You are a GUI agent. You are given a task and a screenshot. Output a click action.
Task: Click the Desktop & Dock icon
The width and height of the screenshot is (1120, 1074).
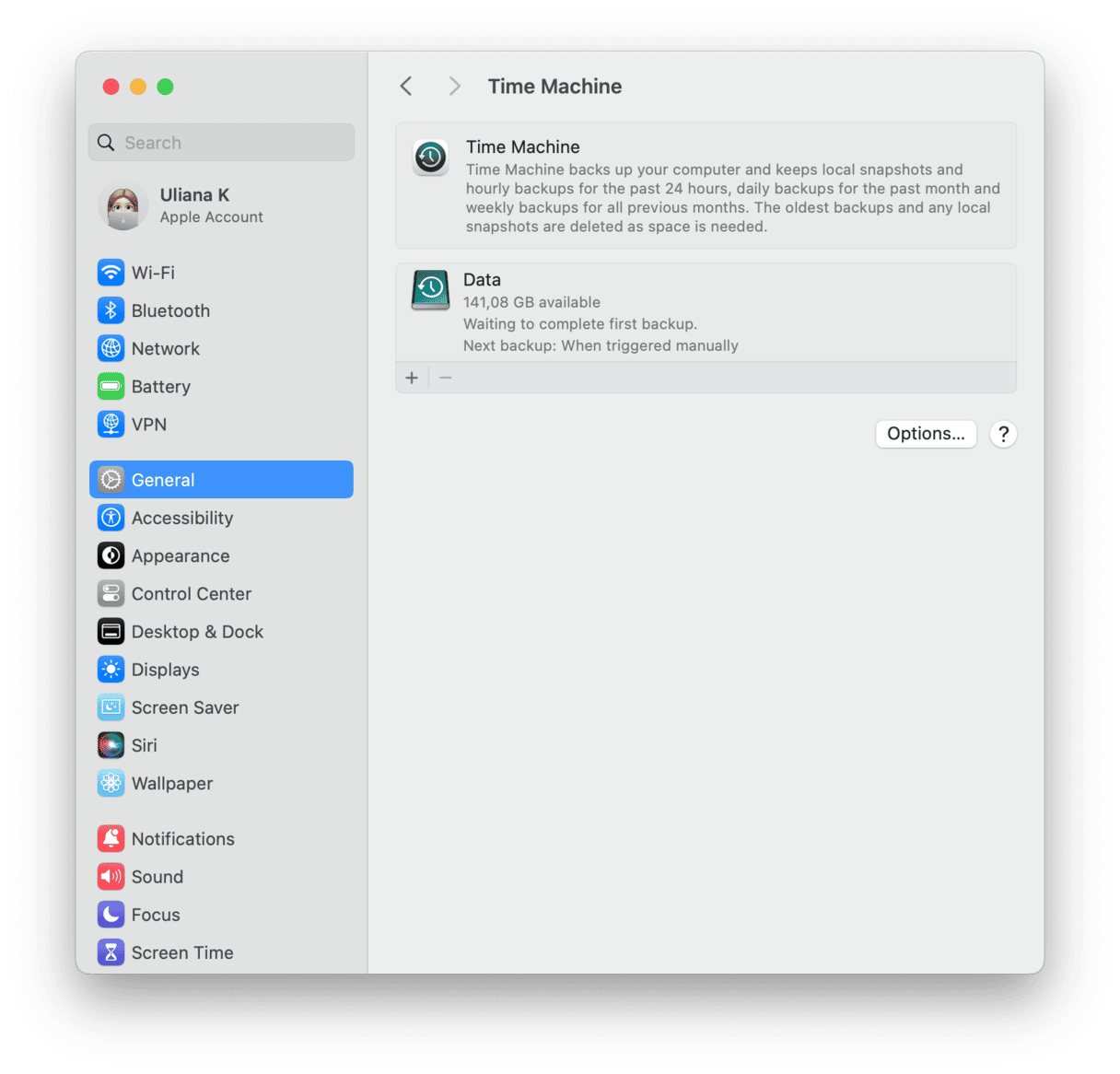[111, 632]
